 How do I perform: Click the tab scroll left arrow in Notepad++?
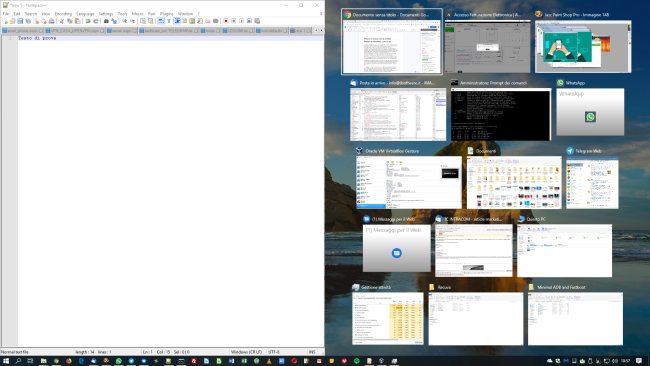click(x=316, y=30)
